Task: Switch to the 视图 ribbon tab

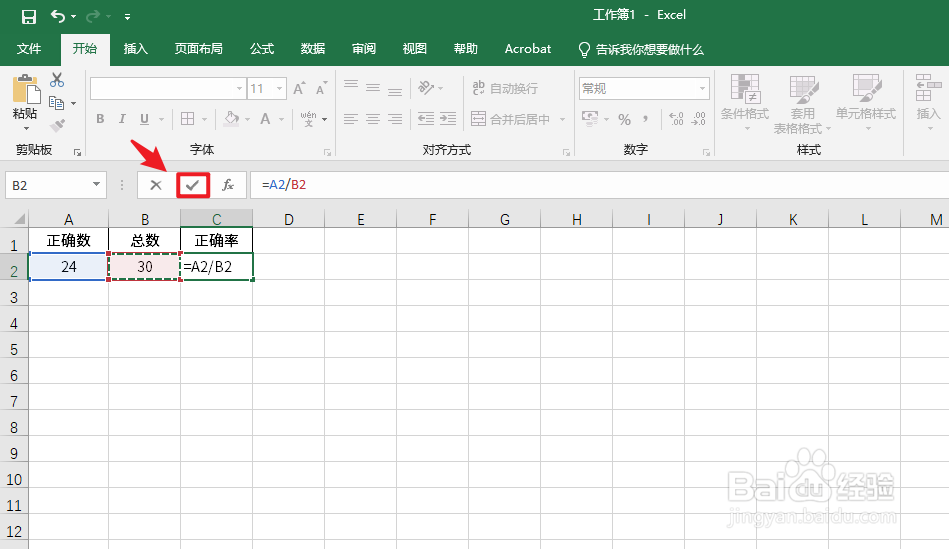Action: point(415,49)
